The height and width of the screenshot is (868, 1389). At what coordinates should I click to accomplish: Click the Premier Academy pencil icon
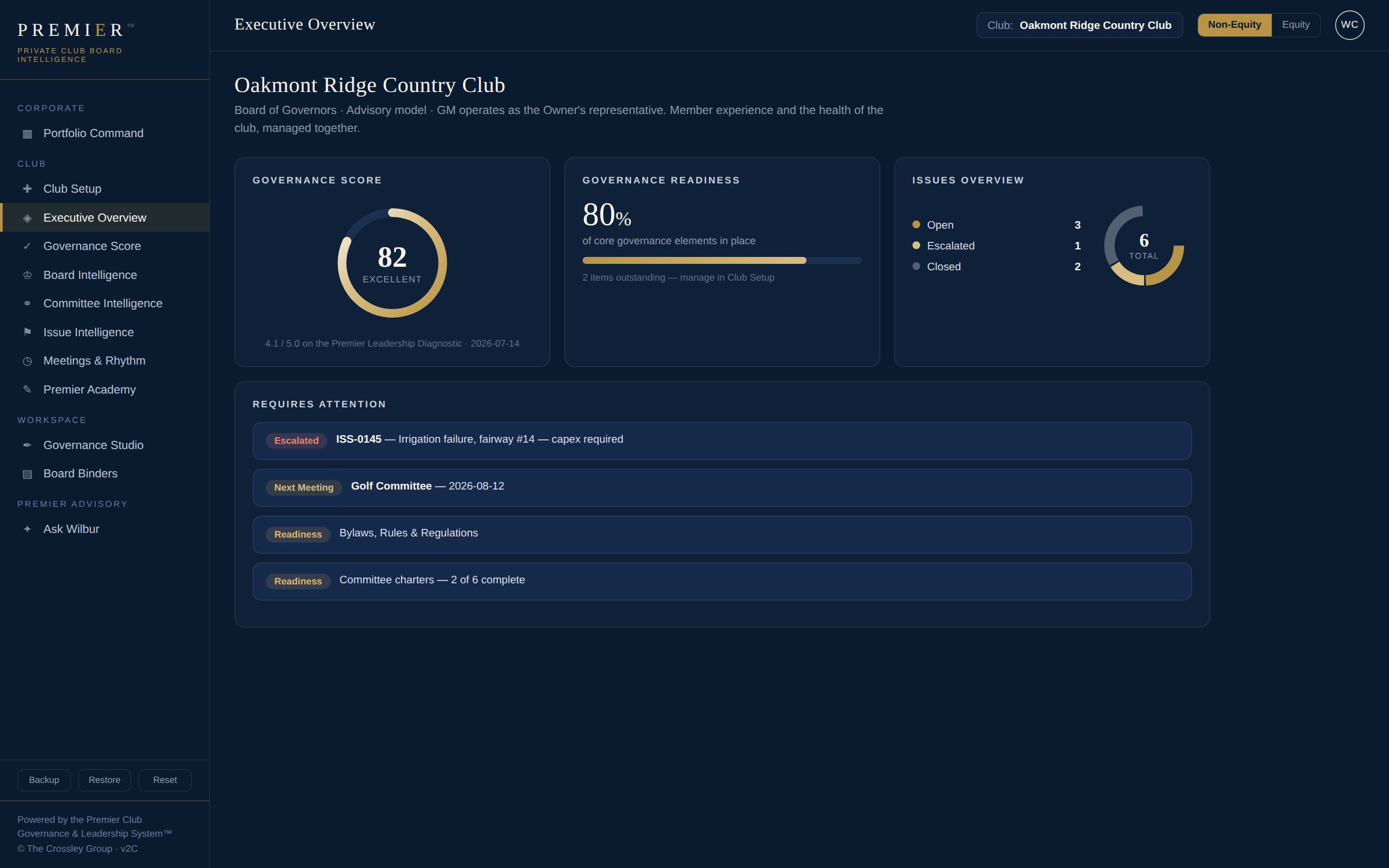27,389
